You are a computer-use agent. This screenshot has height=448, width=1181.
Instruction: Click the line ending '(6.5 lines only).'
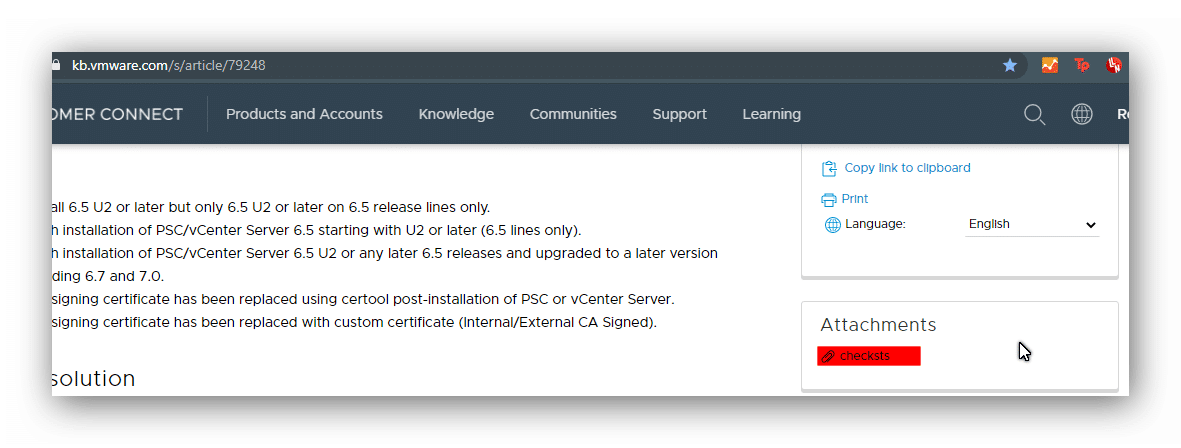316,230
